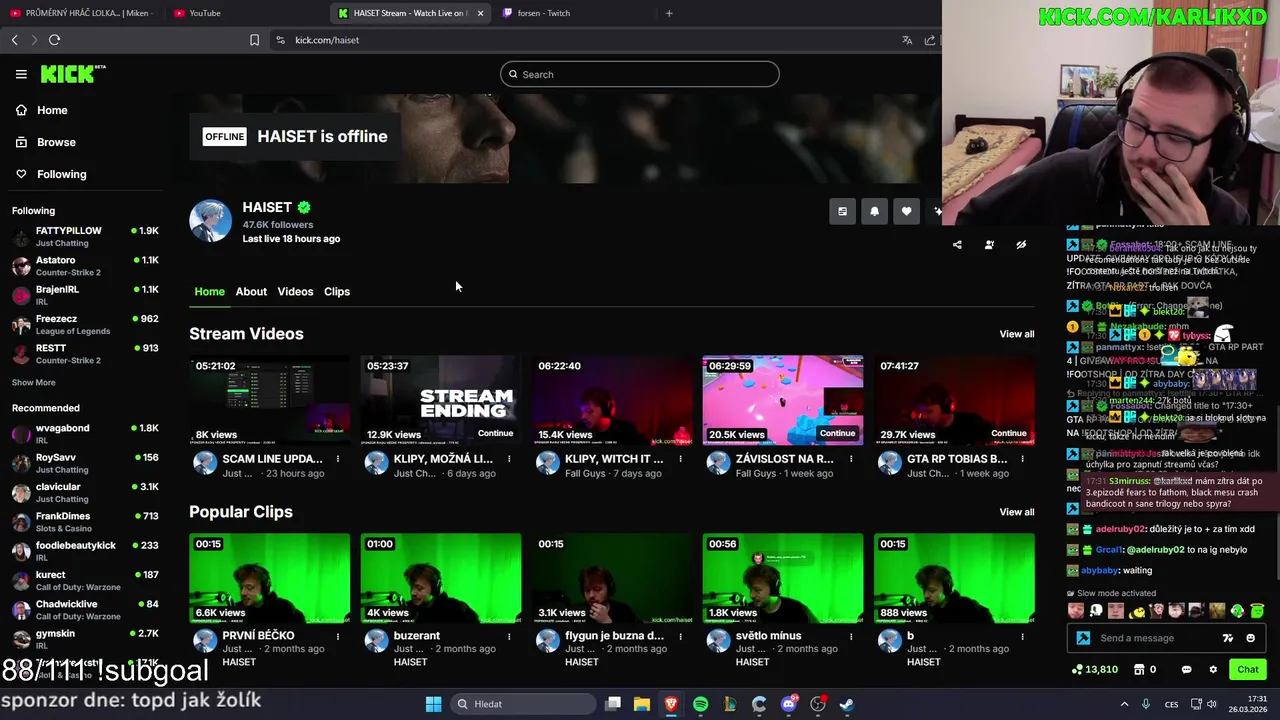
Task: Select the Home channel tab
Action: [209, 291]
